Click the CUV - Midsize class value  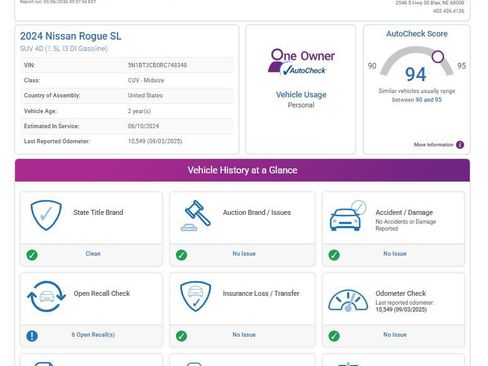146,80
